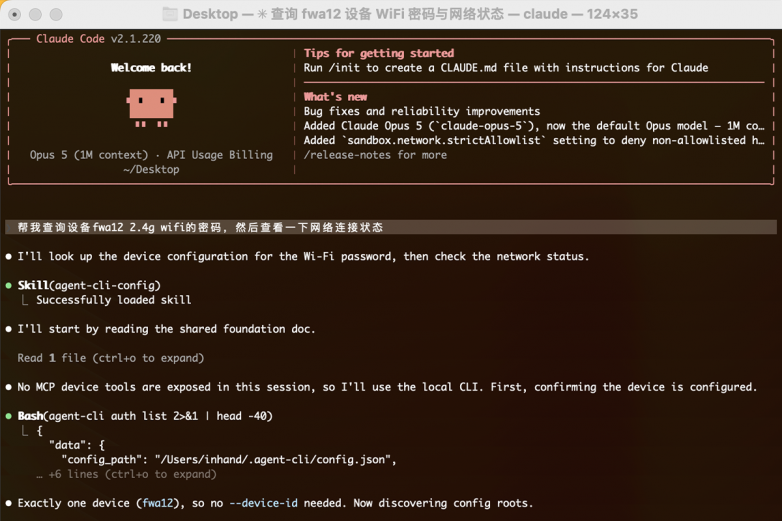Click the folder icon in the title bar
Viewport: 782px width, 521px height.
click(x=170, y=14)
